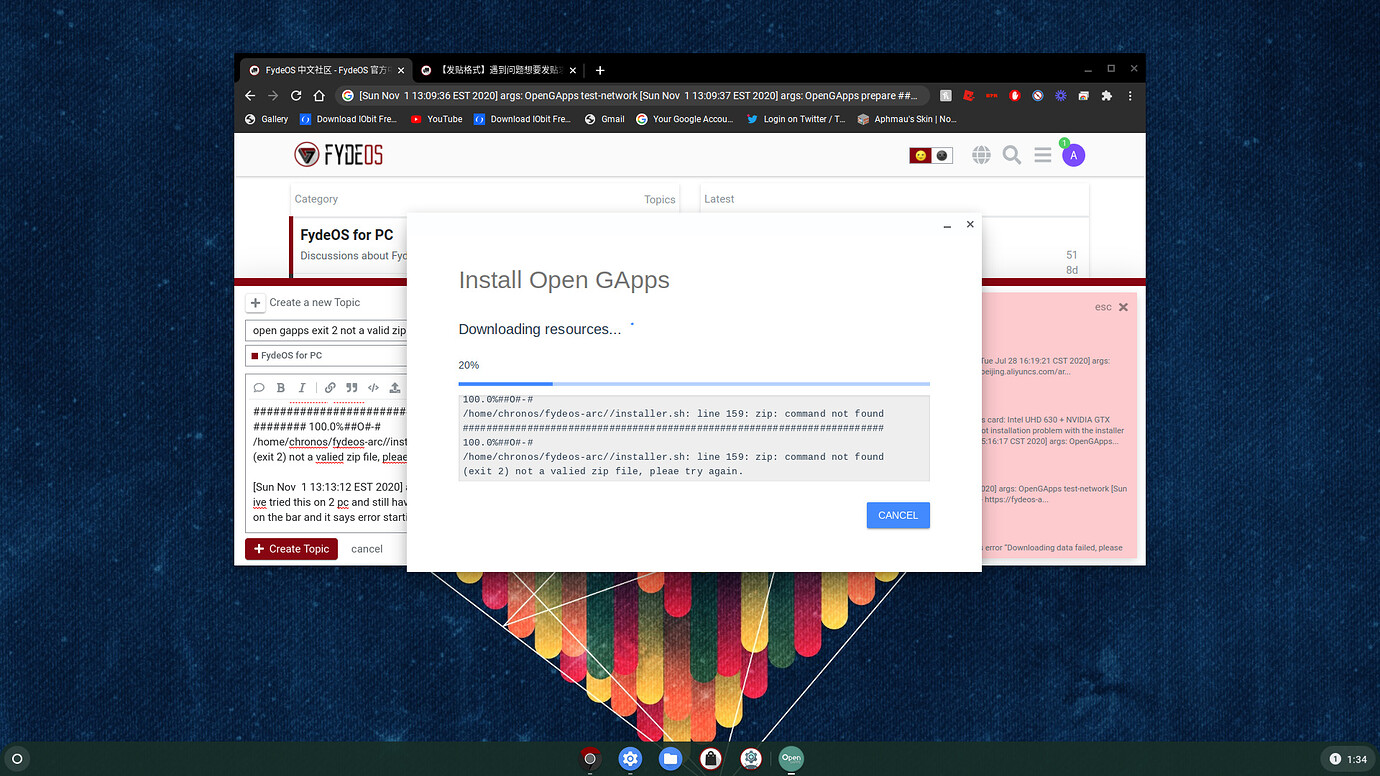Open Chromium from the shelf
This screenshot has height=776, width=1380.
590,759
